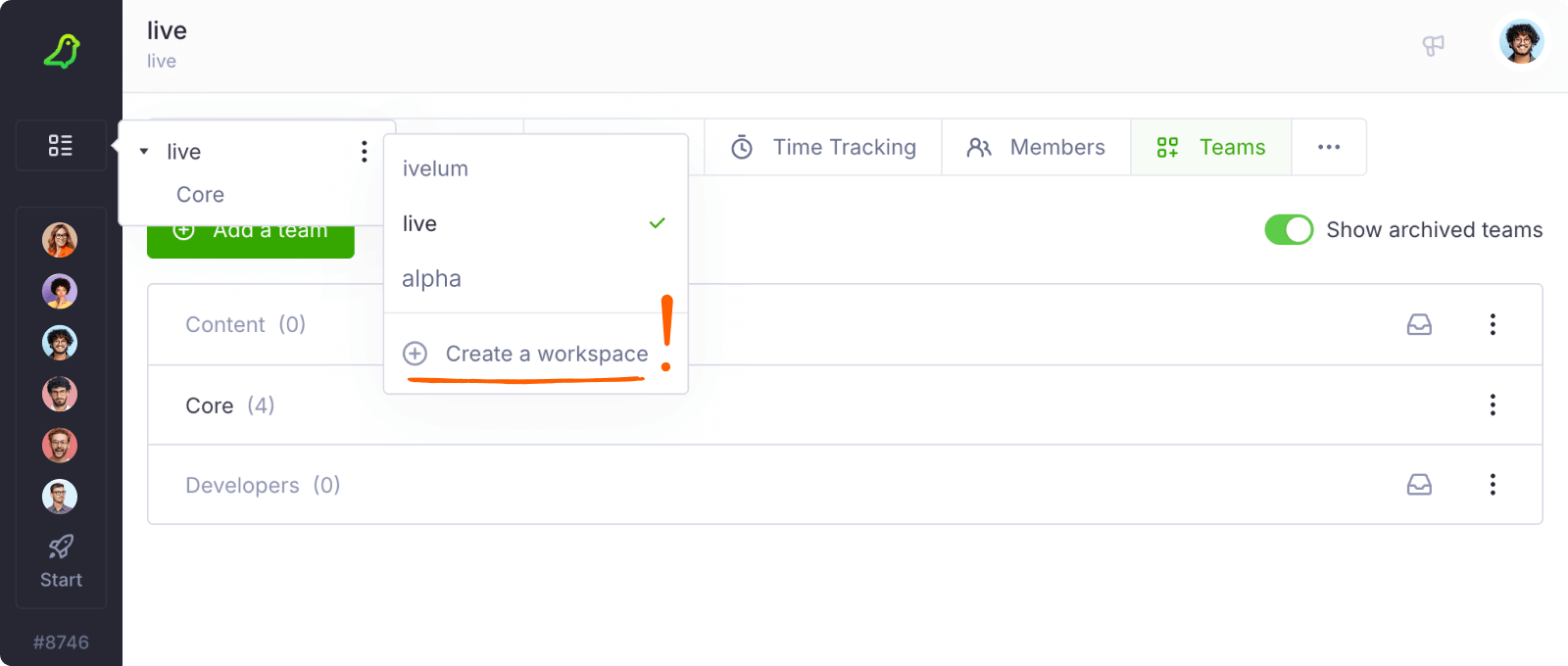Image resolution: width=1568 pixels, height=666 pixels.
Task: Open the more tabs ellipsis menu
Action: [x=1329, y=147]
